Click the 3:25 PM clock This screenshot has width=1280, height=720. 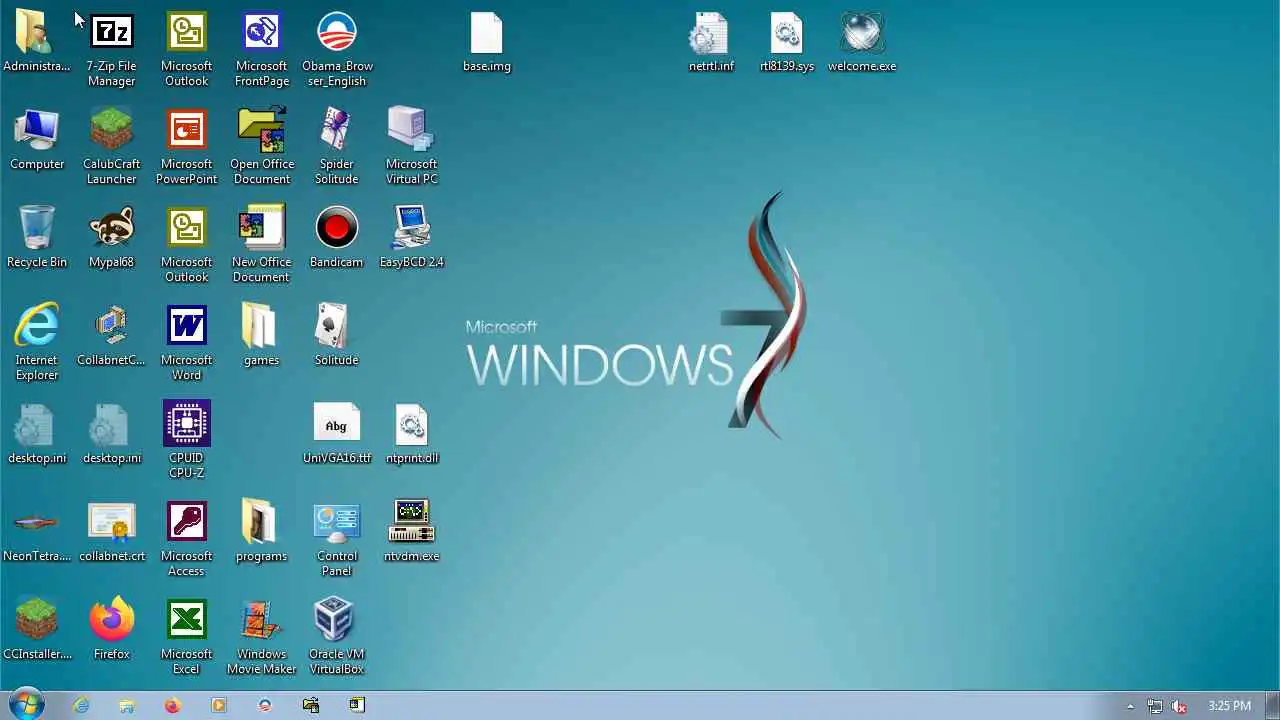click(x=1229, y=706)
